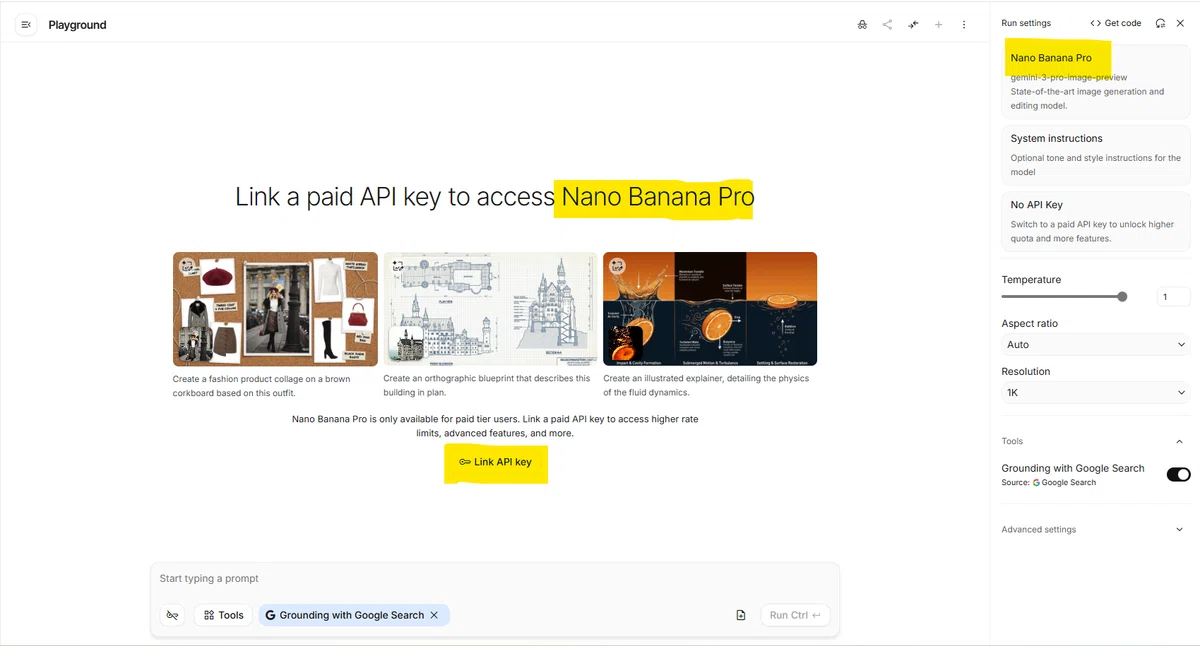Viewport: 1200px width, 646px height.
Task: Remove the Grounding with Google Search chip
Action: click(x=434, y=615)
